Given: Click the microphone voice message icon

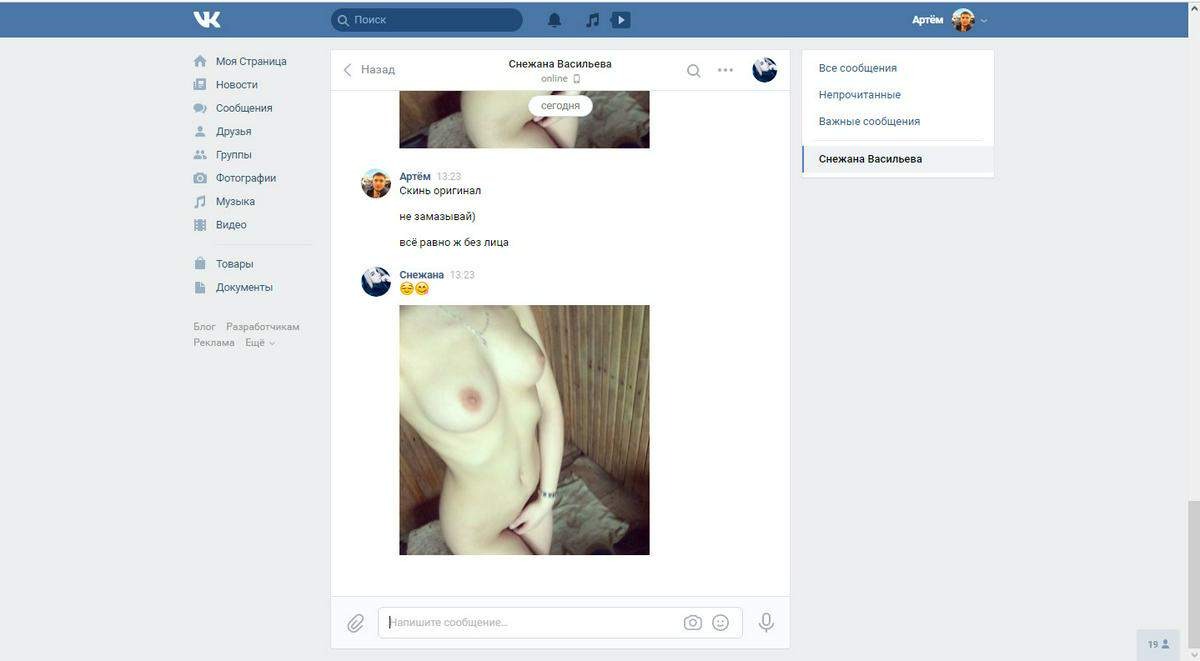Looking at the screenshot, I should click(766, 622).
